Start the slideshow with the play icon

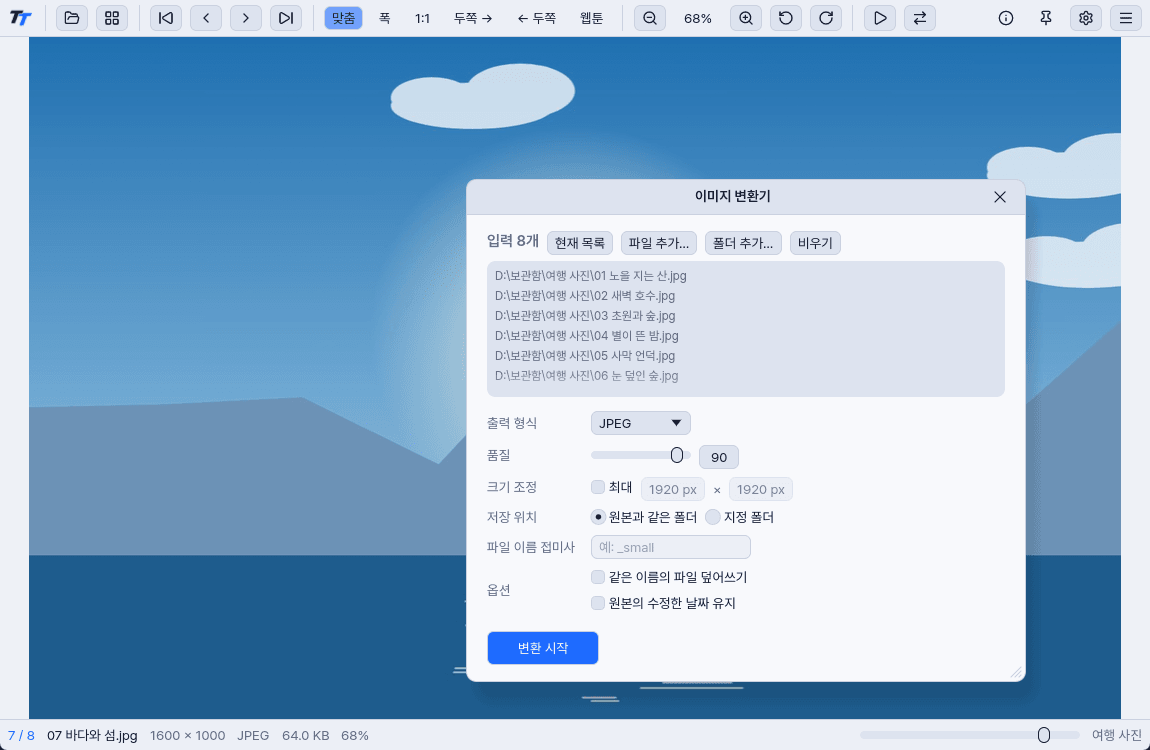tap(880, 18)
